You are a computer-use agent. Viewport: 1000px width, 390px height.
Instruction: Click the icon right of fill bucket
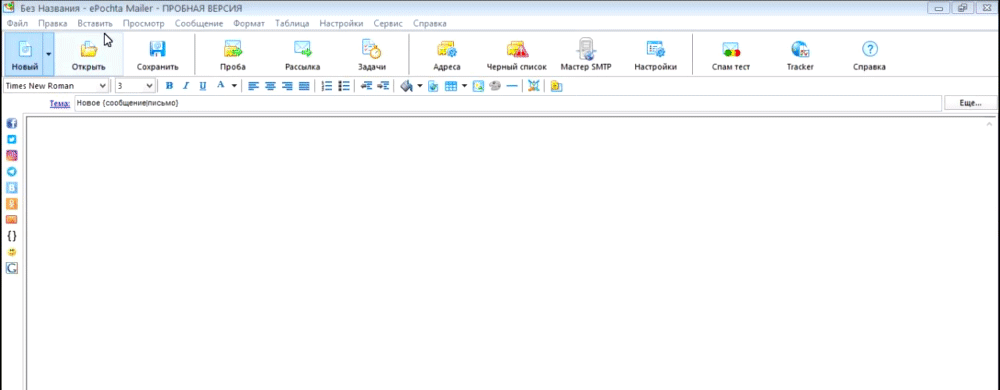click(433, 85)
